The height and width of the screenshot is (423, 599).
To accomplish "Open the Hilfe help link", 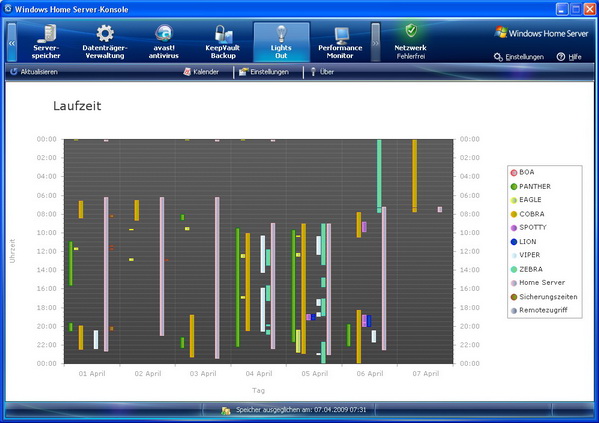I will pyautogui.click(x=569, y=57).
